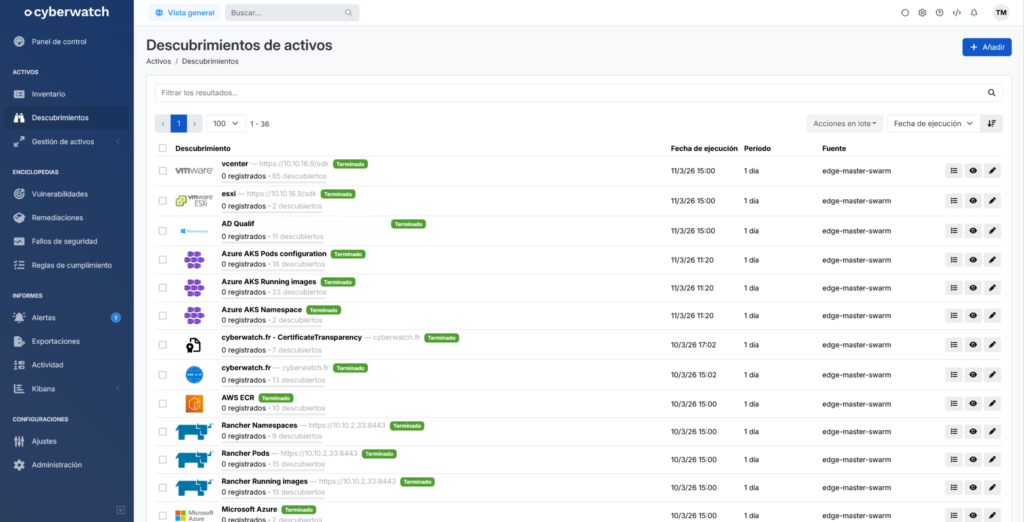Screen dimensions: 1024x522
Task: Show details with eye icon for esxi row
Action: click(973, 201)
